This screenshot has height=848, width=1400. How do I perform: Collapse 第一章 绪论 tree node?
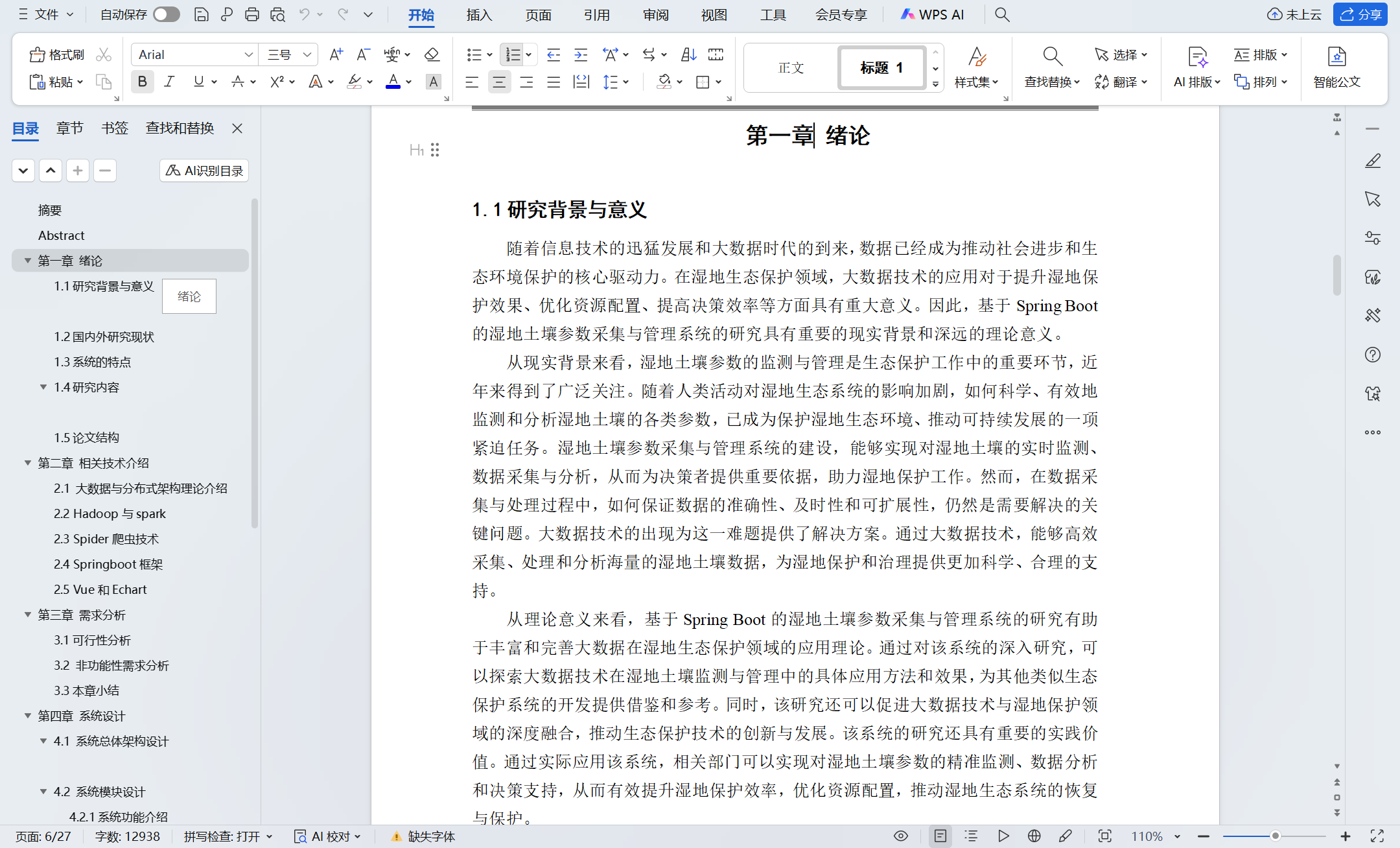coord(28,261)
